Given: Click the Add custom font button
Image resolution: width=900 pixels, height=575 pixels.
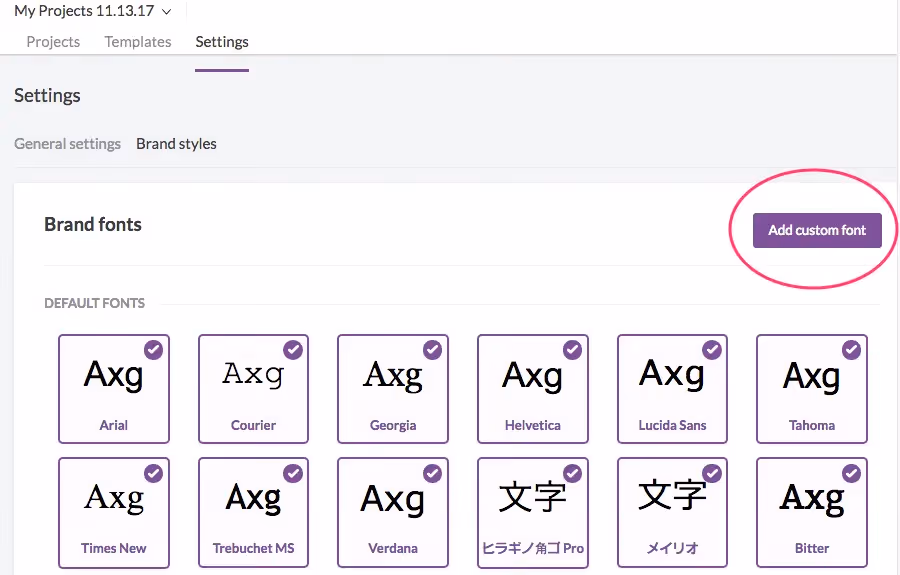Looking at the screenshot, I should pos(817,230).
